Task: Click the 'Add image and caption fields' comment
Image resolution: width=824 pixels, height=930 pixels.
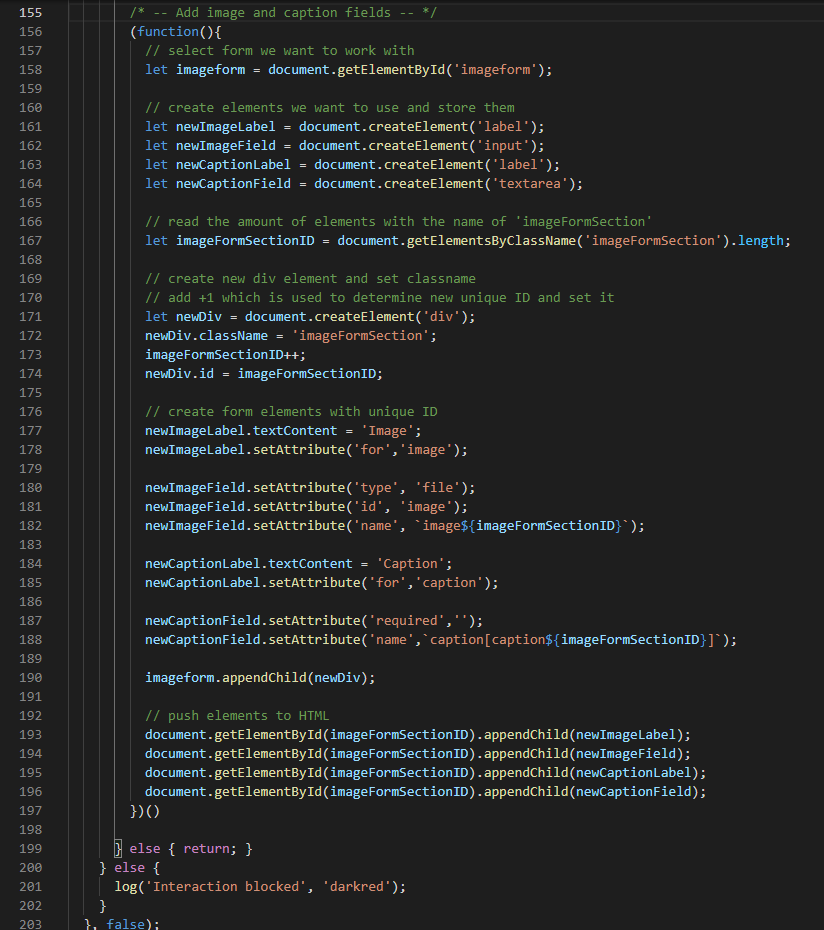Action: 283,12
